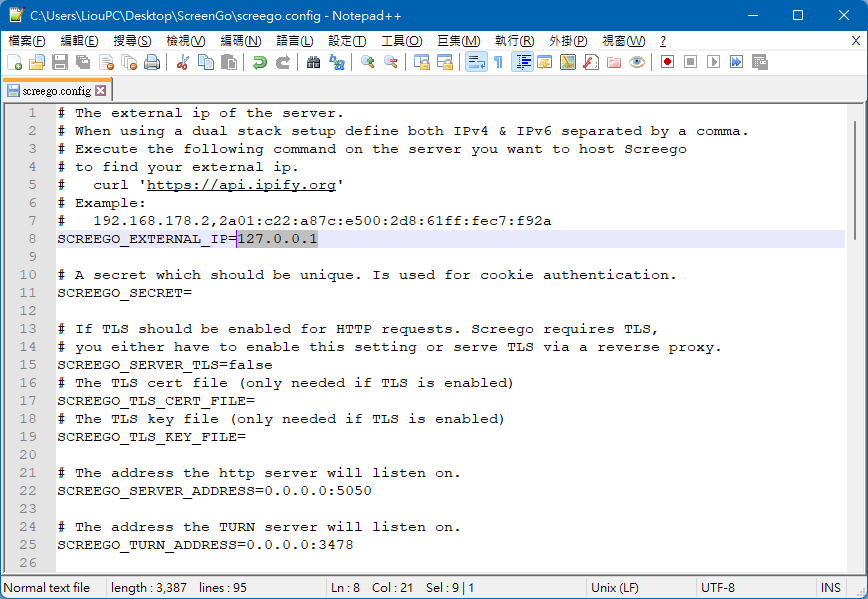Screen dimensions: 868x599
Task: Start macro recording with red dot
Action: coord(668,62)
